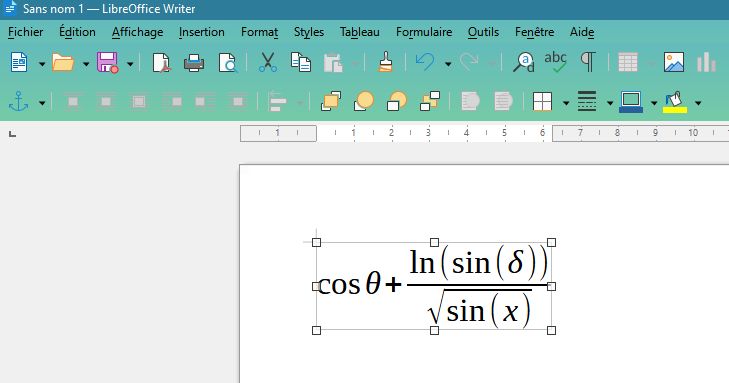Apply the yellow Background Color bucket

675,101
